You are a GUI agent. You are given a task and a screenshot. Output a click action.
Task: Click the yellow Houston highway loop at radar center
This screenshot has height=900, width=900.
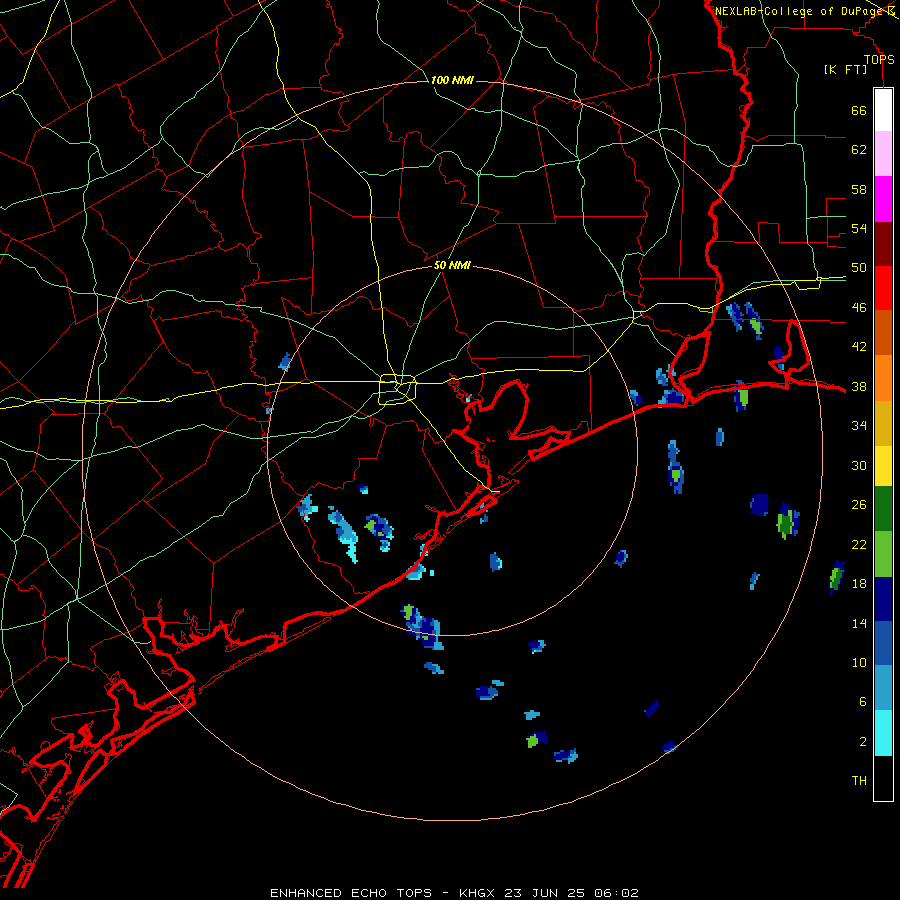coord(397,389)
